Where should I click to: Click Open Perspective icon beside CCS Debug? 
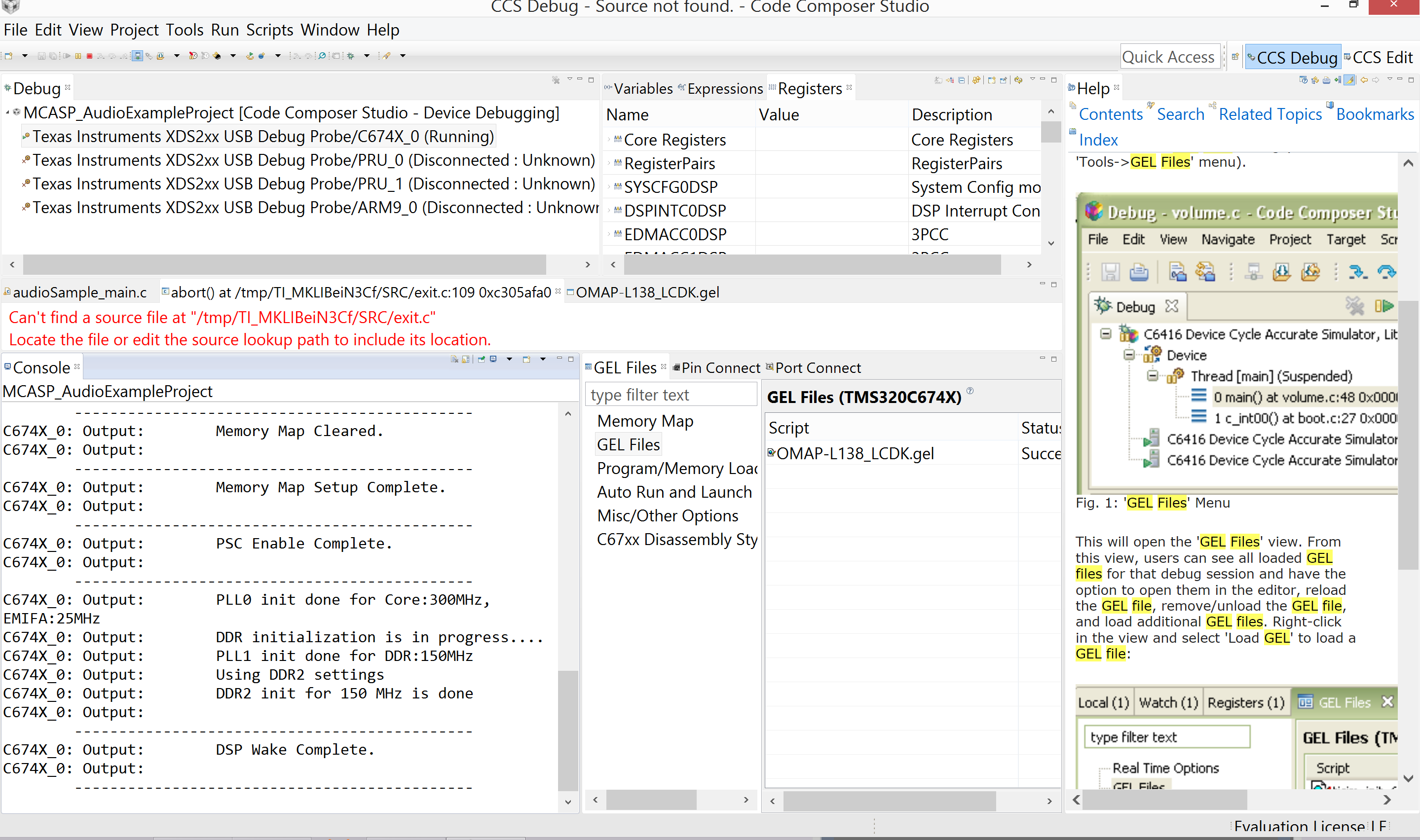[x=1235, y=57]
